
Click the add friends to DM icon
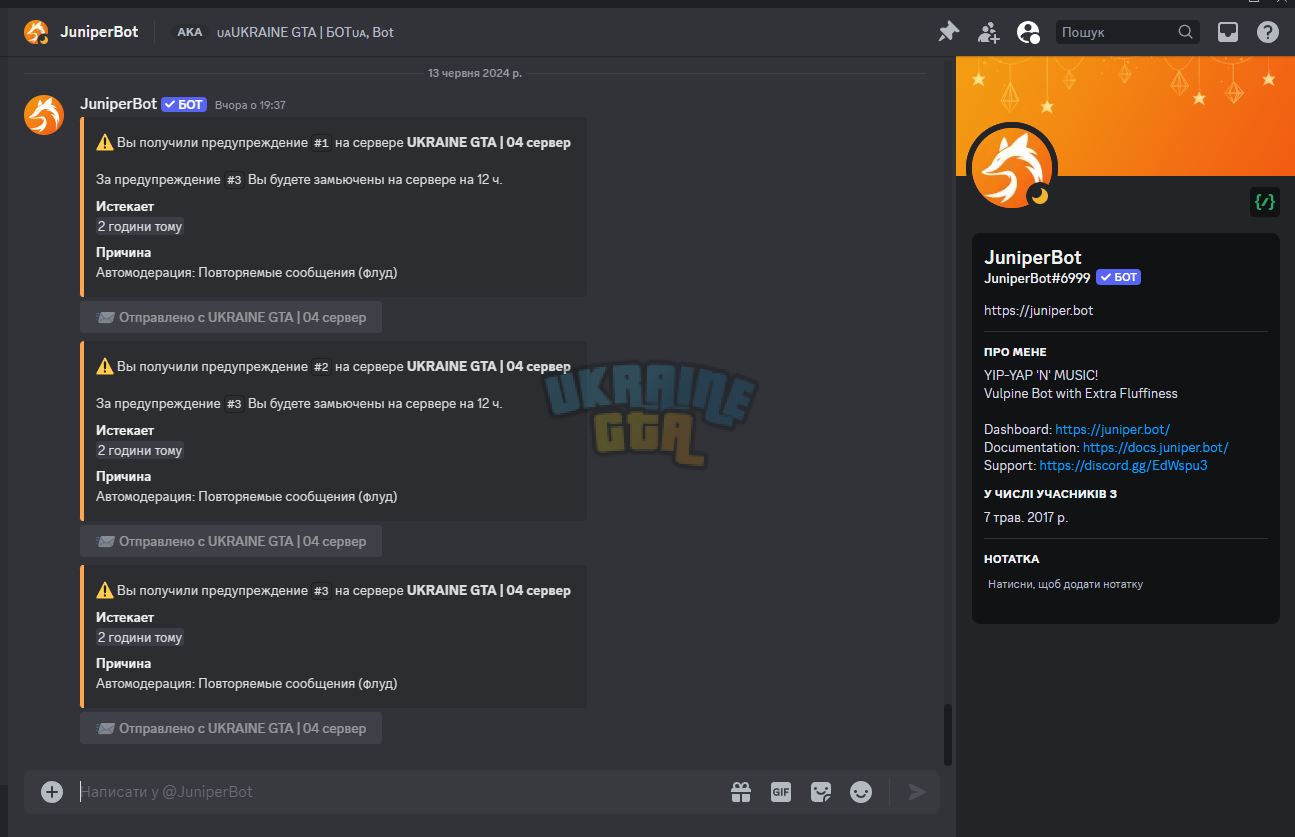(989, 32)
